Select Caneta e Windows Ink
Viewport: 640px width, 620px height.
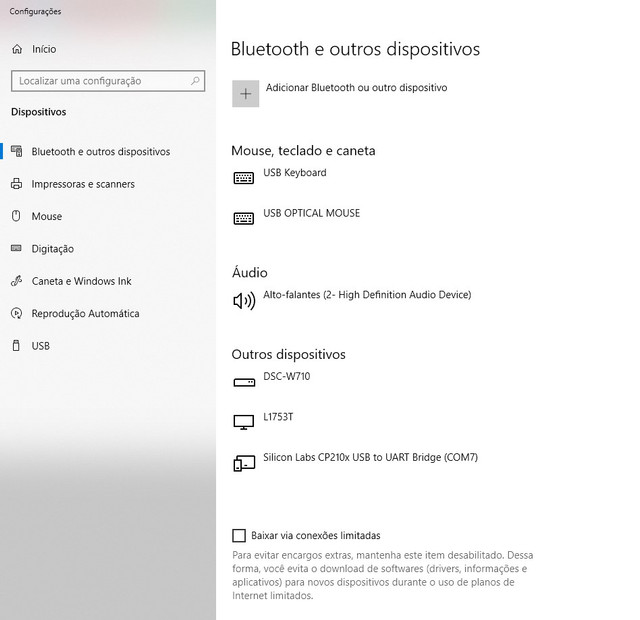(81, 281)
